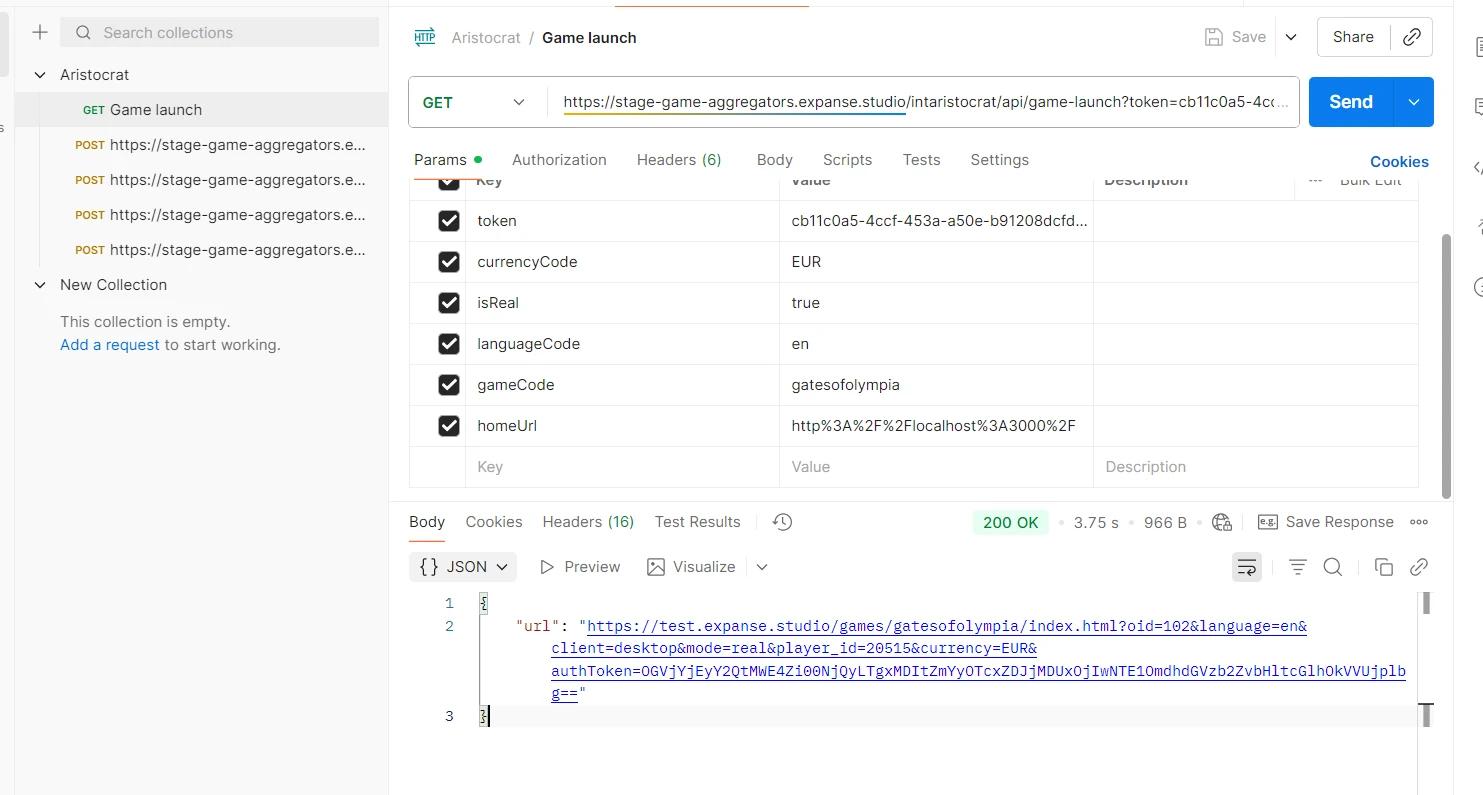1483x795 pixels.
Task: Click the chain link icon in the response toolbar
Action: (1419, 567)
